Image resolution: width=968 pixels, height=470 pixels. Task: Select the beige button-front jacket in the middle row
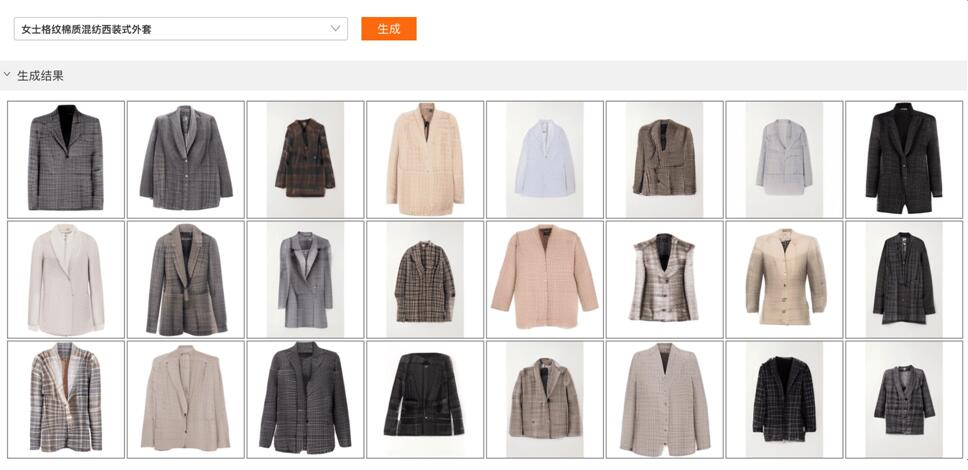(784, 280)
